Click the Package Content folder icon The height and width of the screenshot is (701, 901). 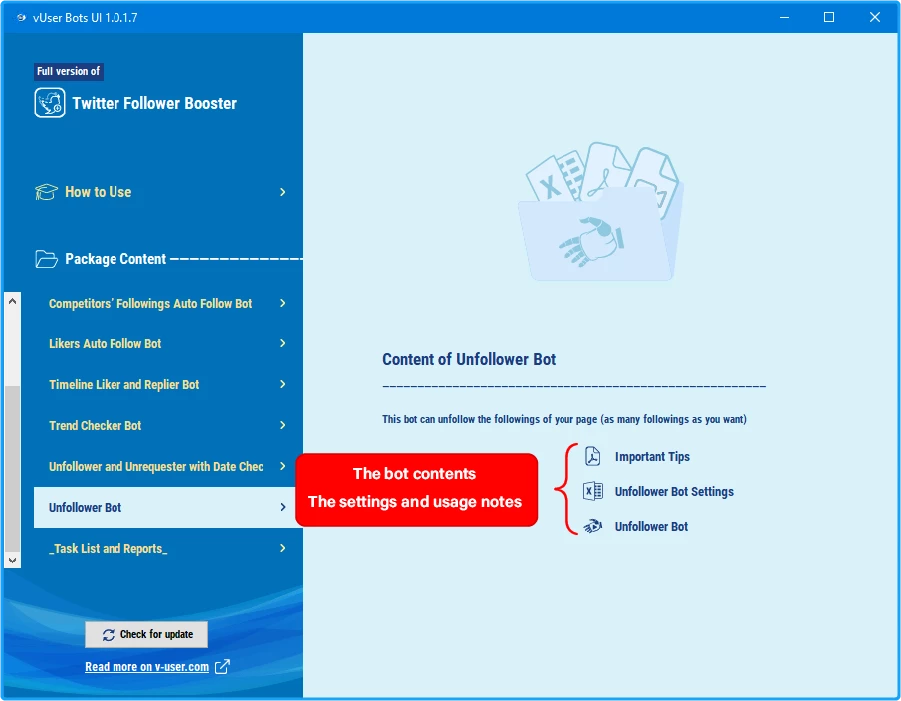point(46,259)
